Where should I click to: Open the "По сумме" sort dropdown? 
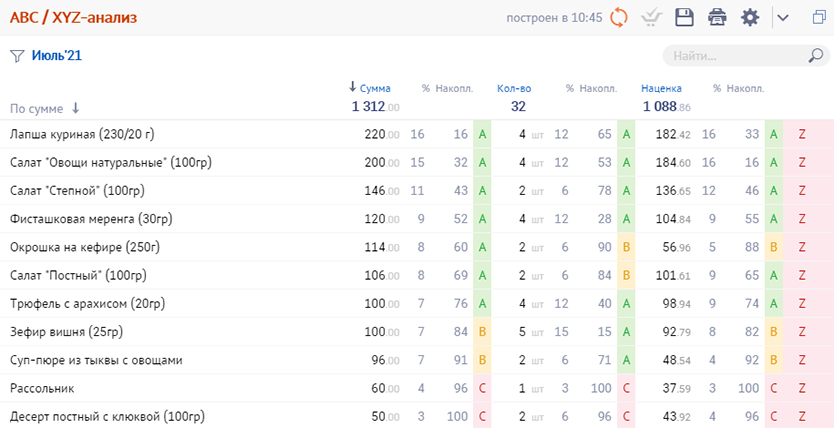click(44, 108)
